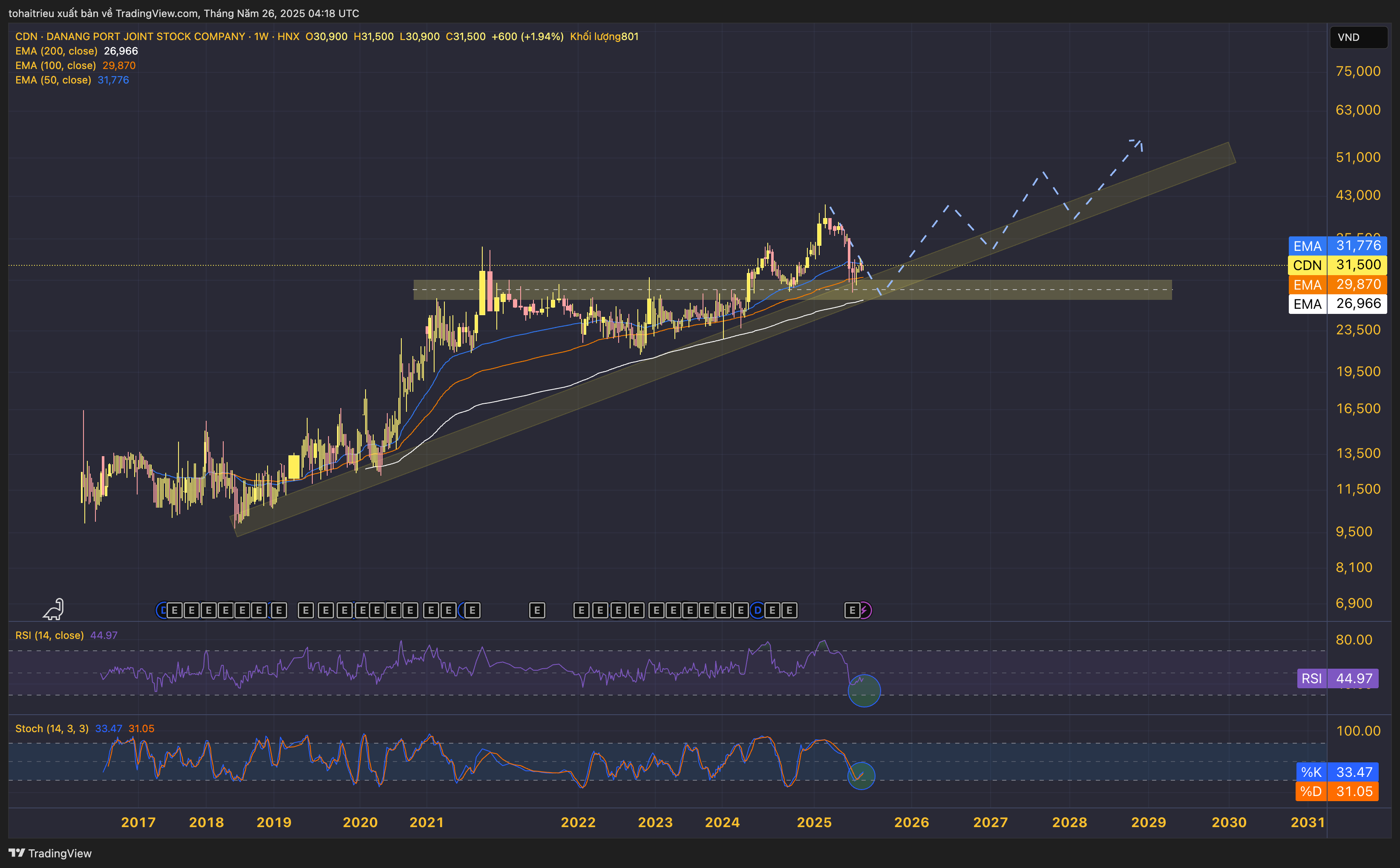Click the +600 (+1.94%) change value
Viewport: 1400px width, 868px height.
click(x=527, y=37)
